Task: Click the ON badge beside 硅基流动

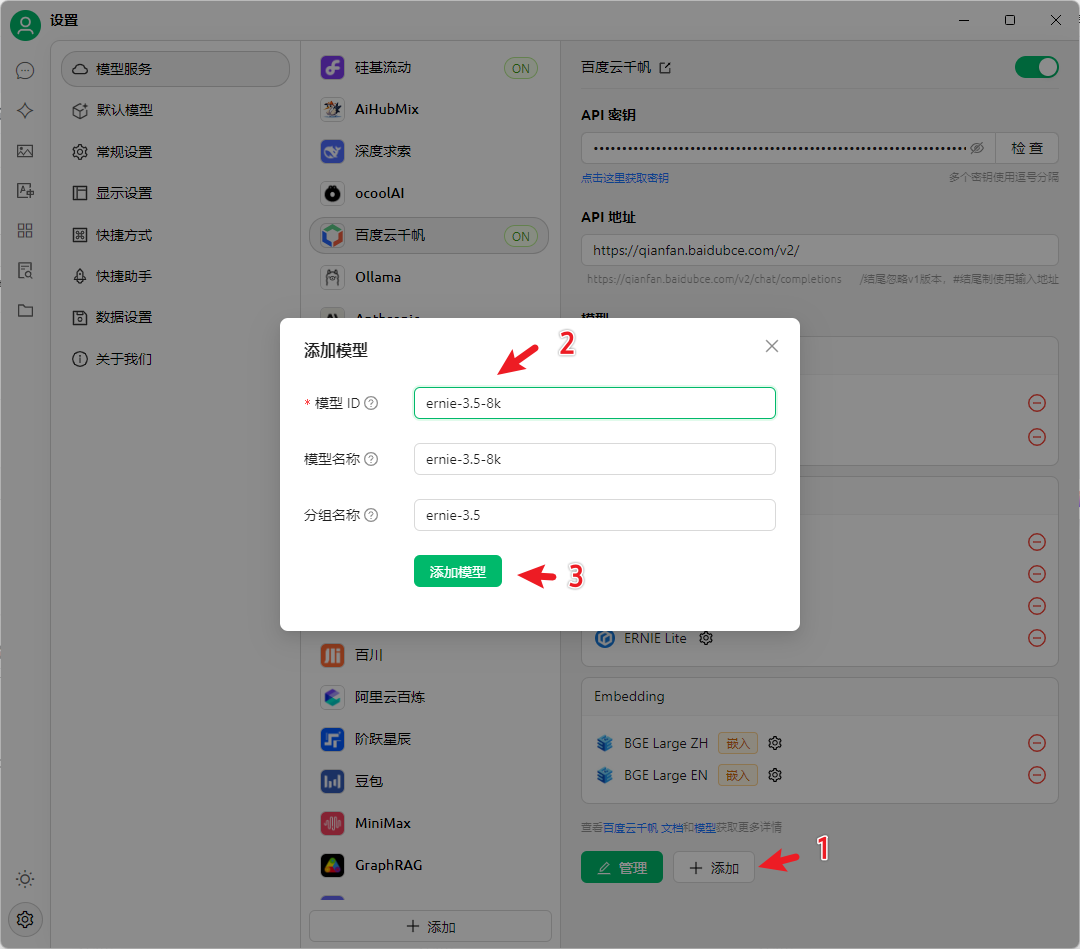Action: 521,68
